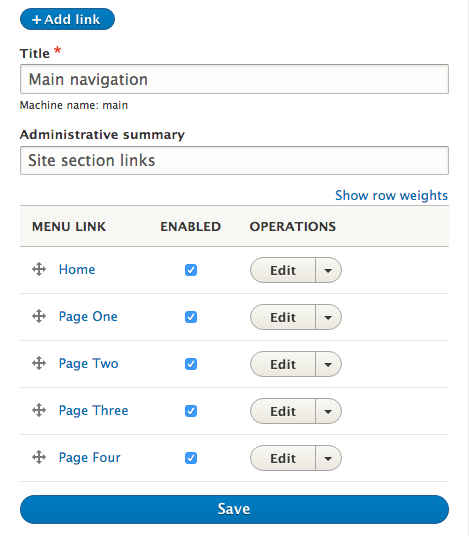
Task: Click into the Administrative summary field
Action: click(x=234, y=160)
